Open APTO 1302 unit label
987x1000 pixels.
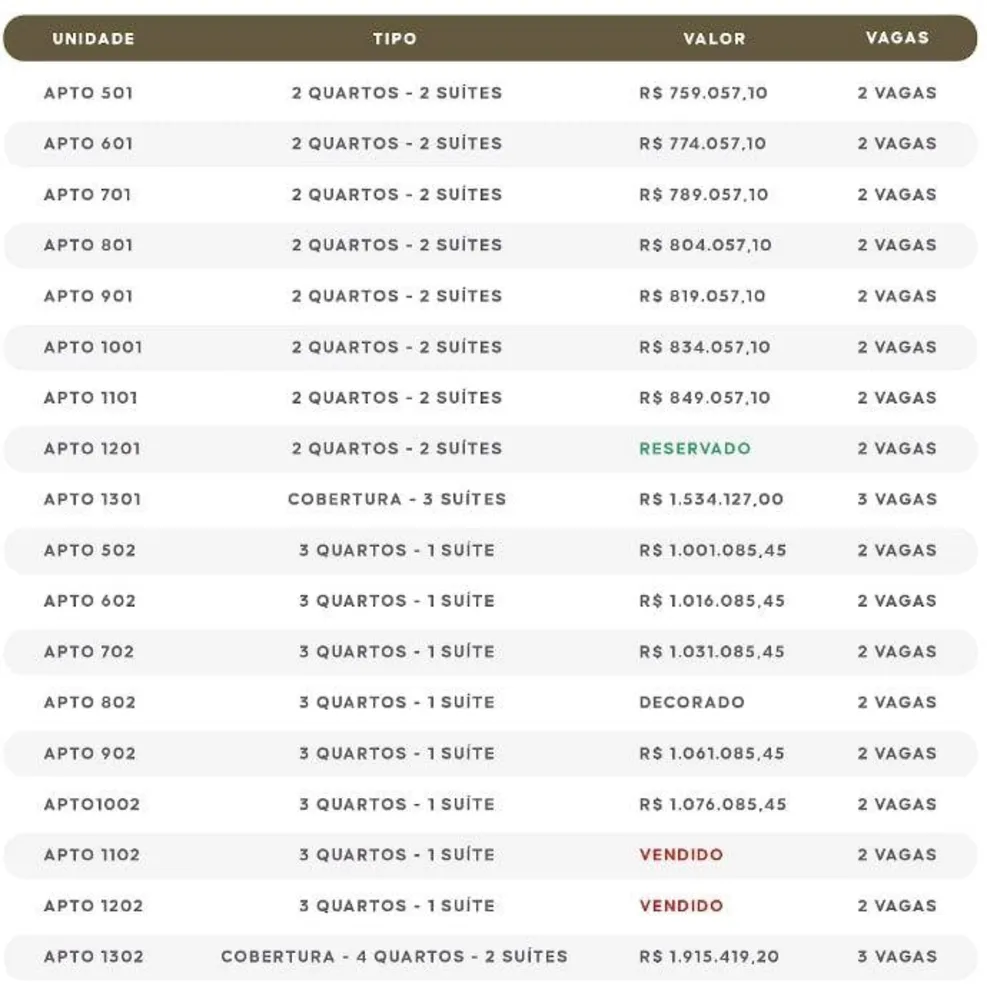click(x=94, y=957)
